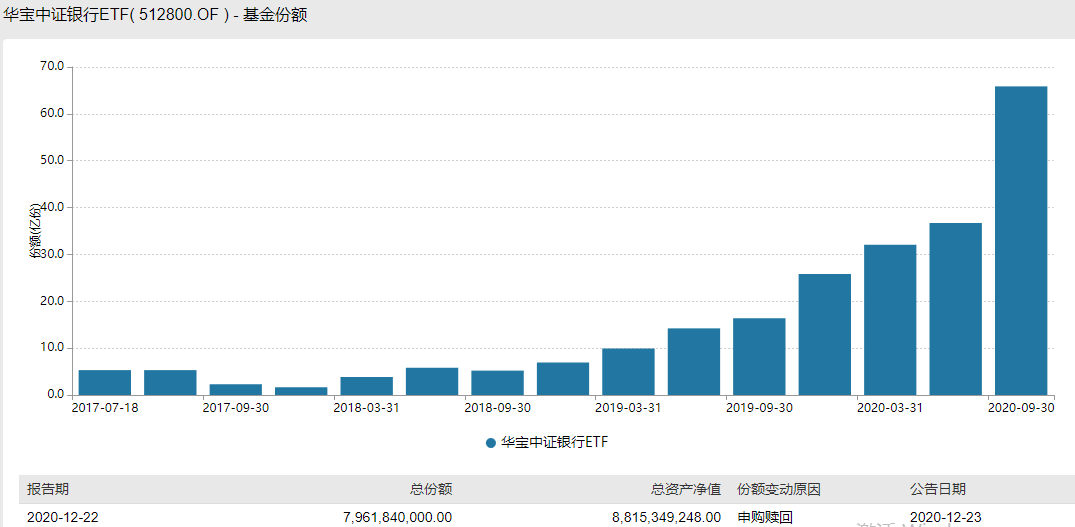Screen dimensions: 1075x527
Task: Click the 2018-09-30 x-axis label
Action: pyautogui.click(x=497, y=407)
